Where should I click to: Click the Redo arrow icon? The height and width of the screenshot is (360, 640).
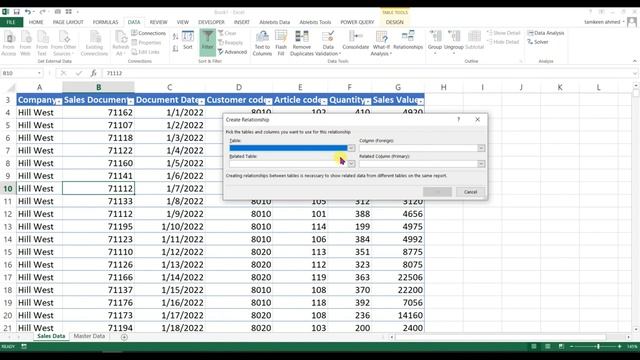pos(42,12)
